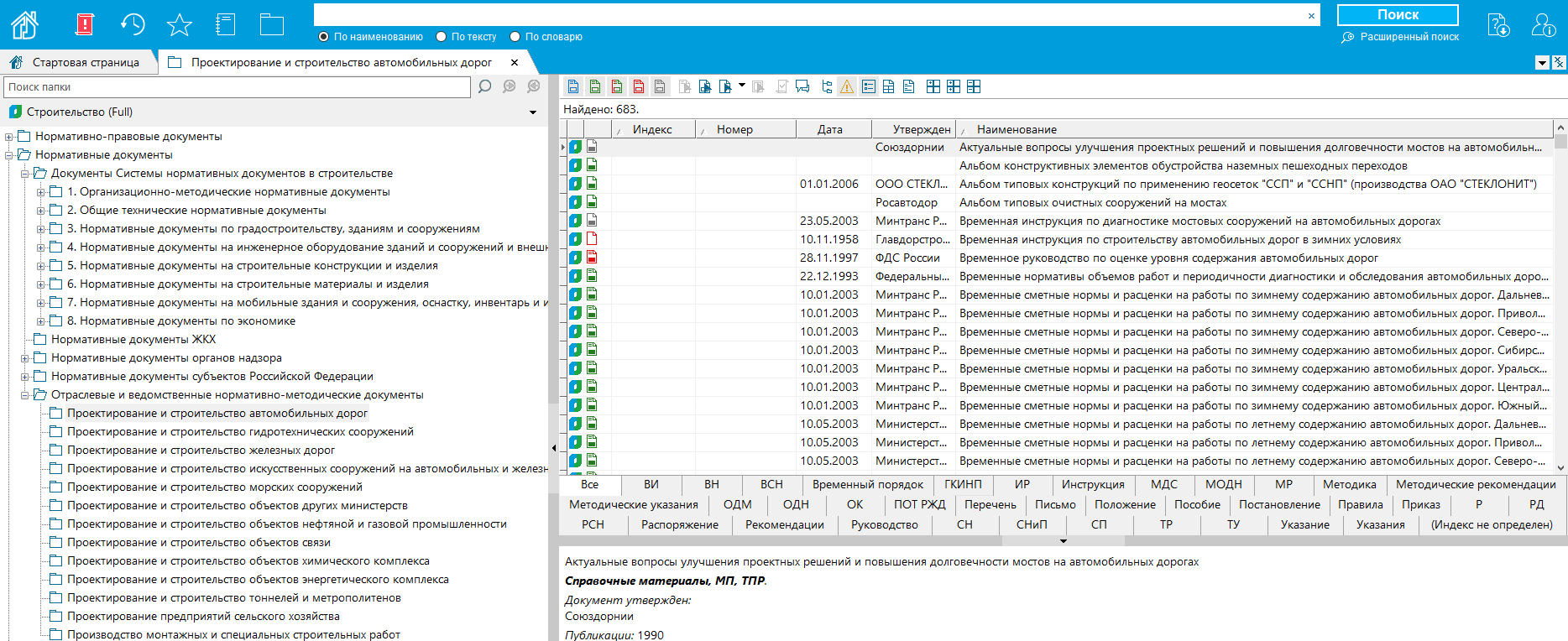Open the home house icon in header

pyautogui.click(x=24, y=24)
